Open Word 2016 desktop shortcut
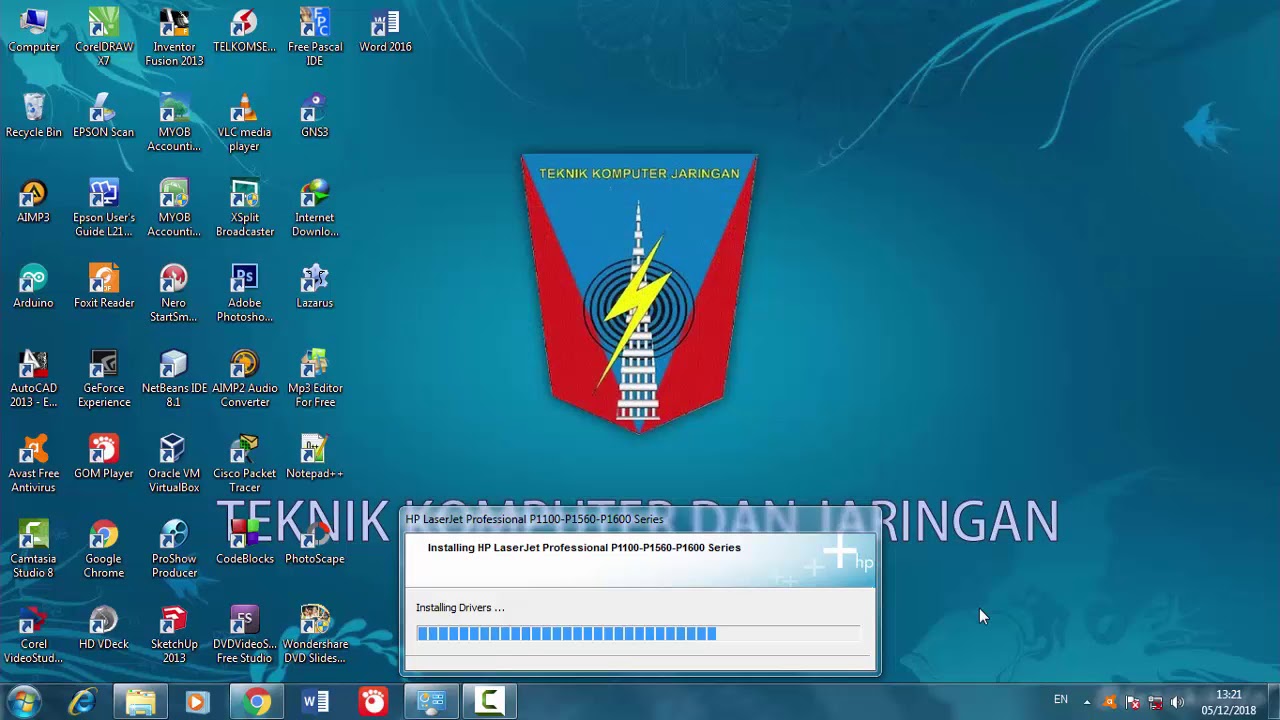This screenshot has height=720, width=1280. (x=385, y=31)
